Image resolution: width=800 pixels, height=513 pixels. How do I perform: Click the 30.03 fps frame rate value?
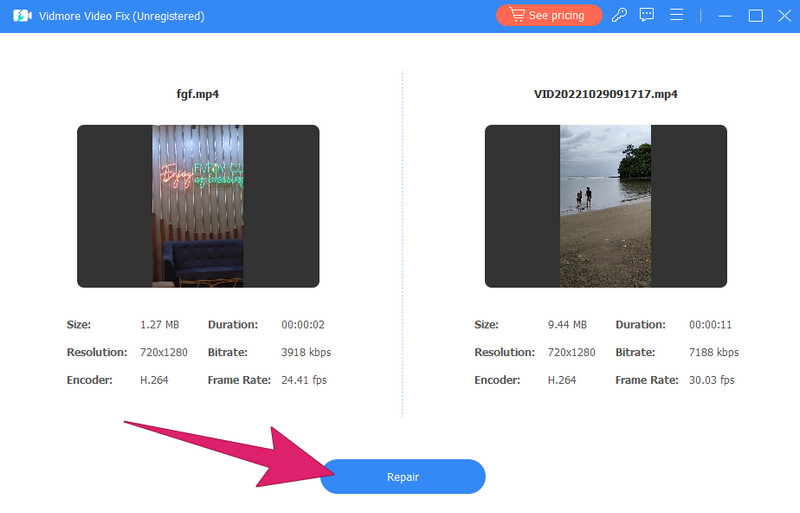click(x=712, y=380)
